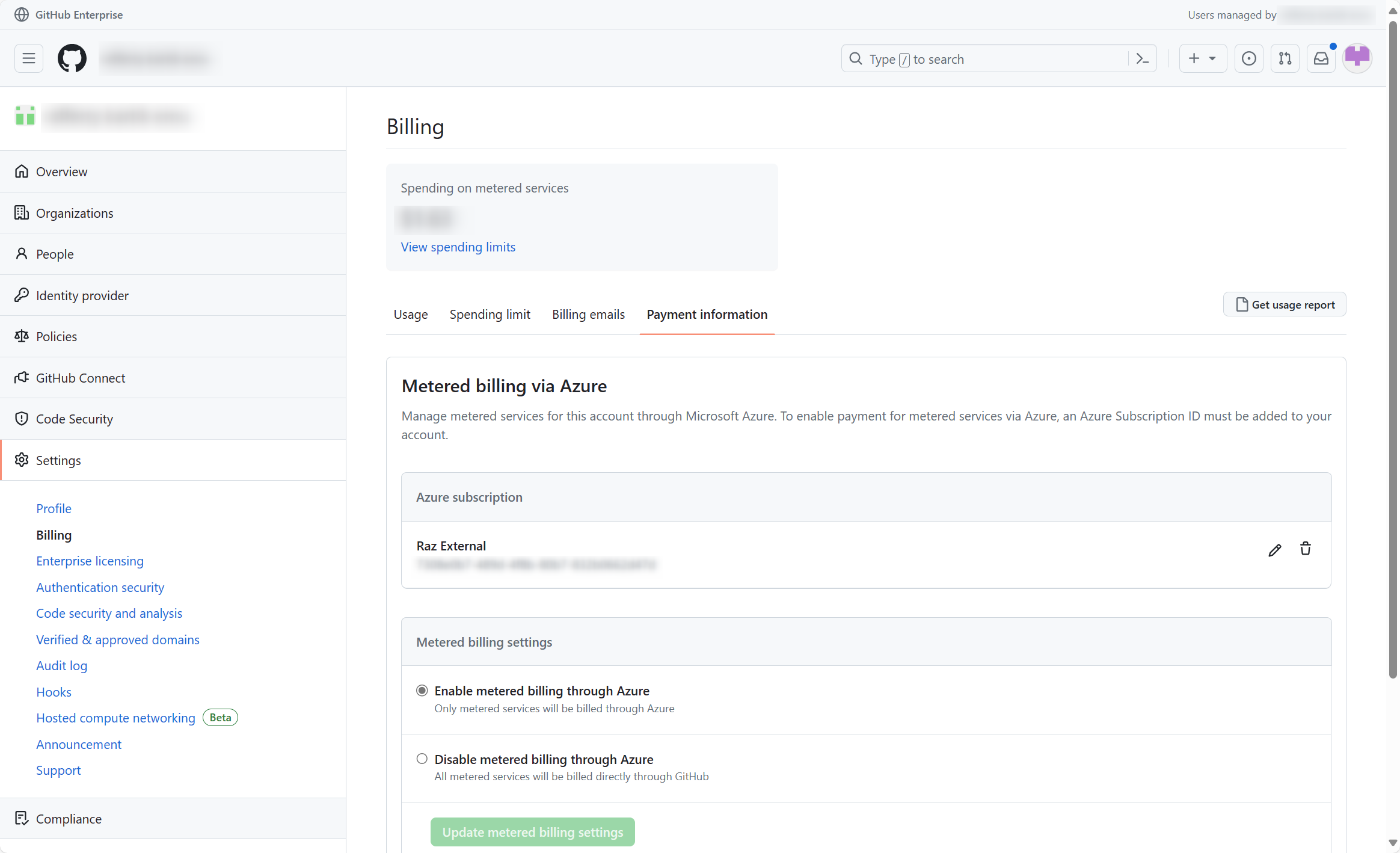1400x853 pixels.
Task: Click the GitHub Octocat logo
Action: 72,58
